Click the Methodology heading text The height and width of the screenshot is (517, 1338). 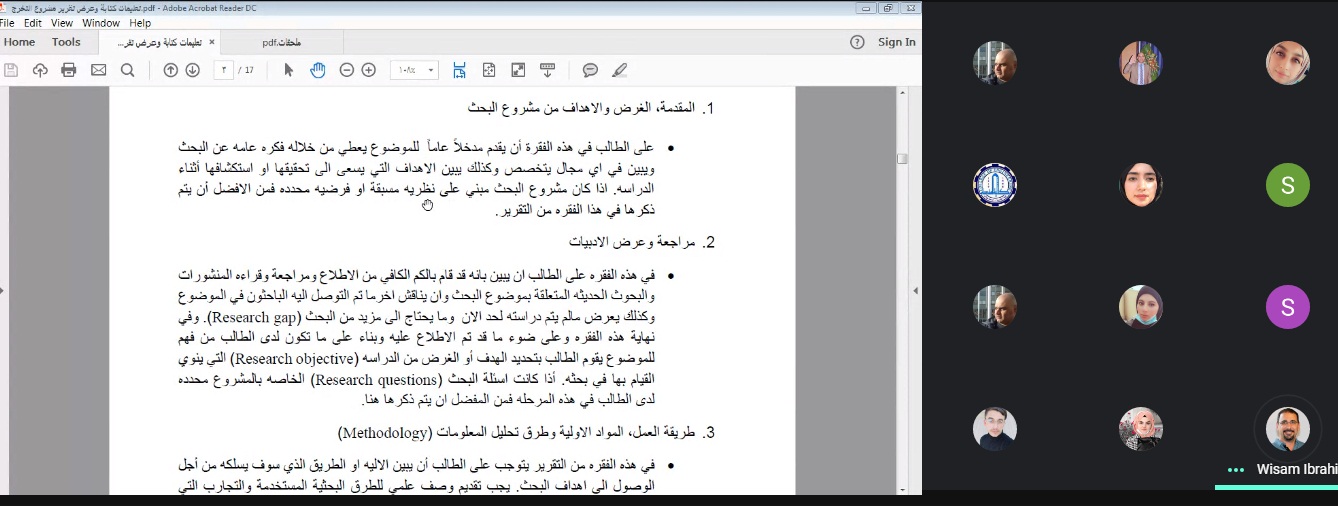click(x=384, y=433)
